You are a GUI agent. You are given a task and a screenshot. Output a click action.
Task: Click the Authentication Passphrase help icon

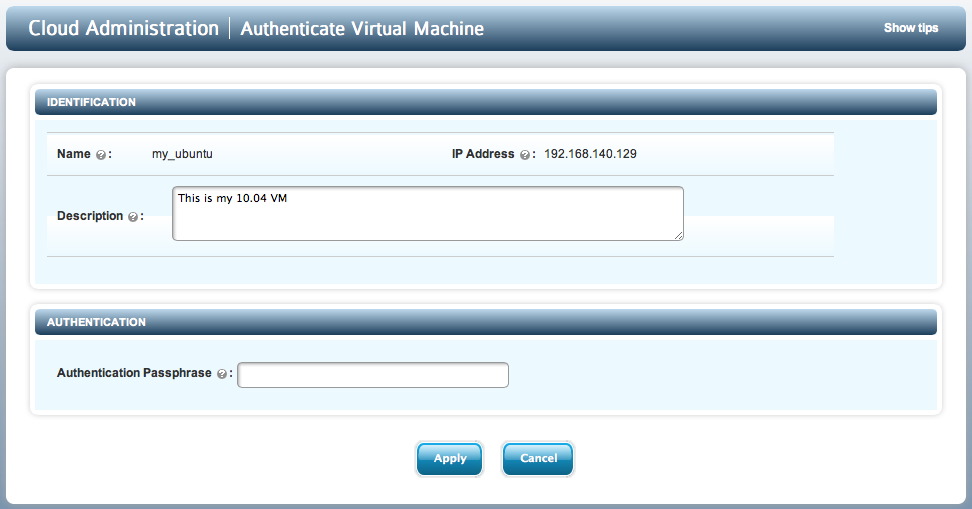[x=222, y=374]
